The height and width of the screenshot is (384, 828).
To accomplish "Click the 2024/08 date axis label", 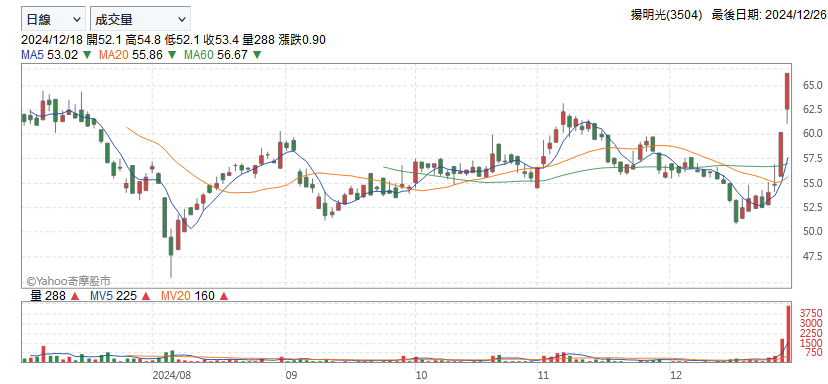I will pos(171,374).
